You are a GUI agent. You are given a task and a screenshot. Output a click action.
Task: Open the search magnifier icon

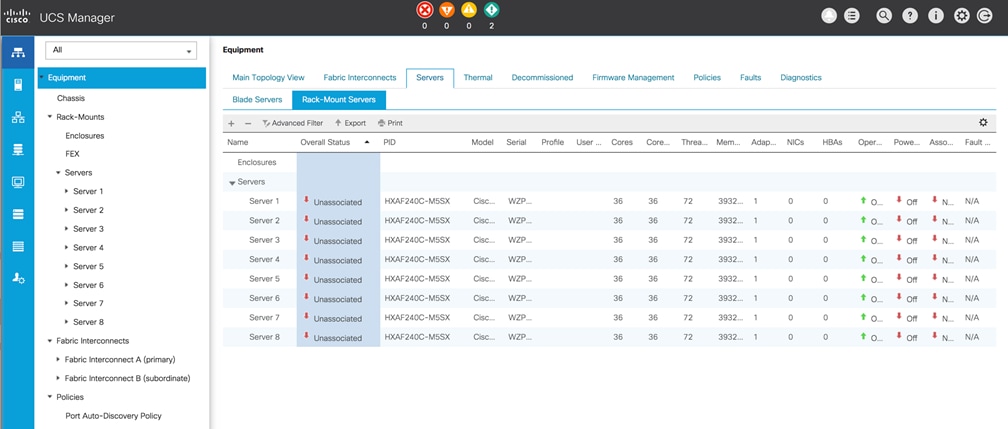click(x=884, y=17)
